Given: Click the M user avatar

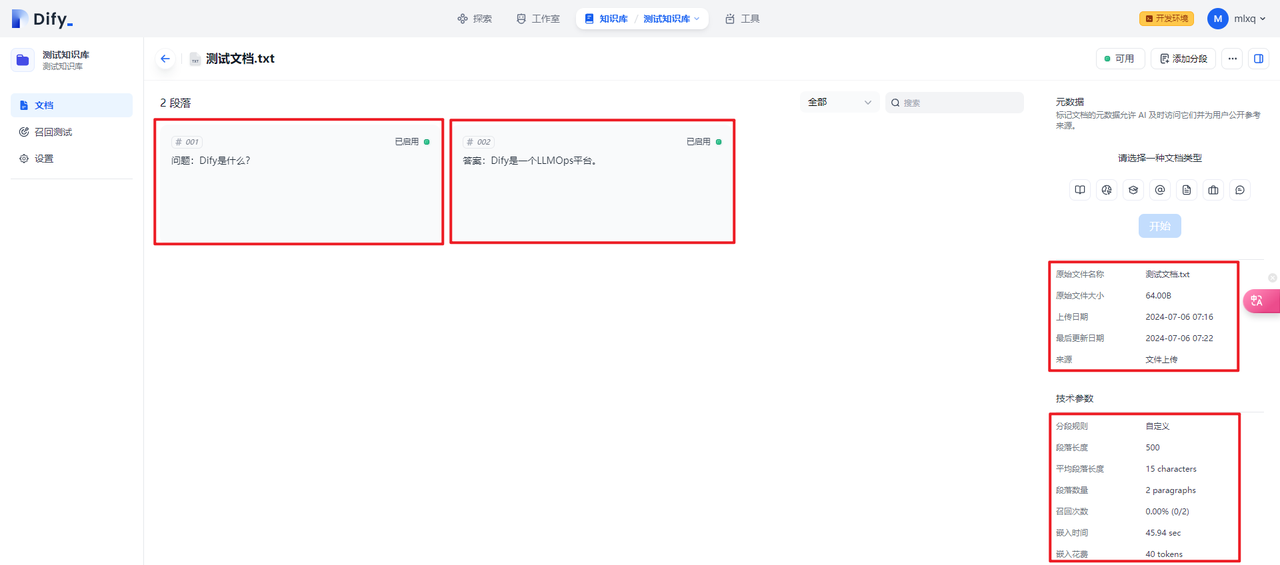Looking at the screenshot, I should (1217, 18).
